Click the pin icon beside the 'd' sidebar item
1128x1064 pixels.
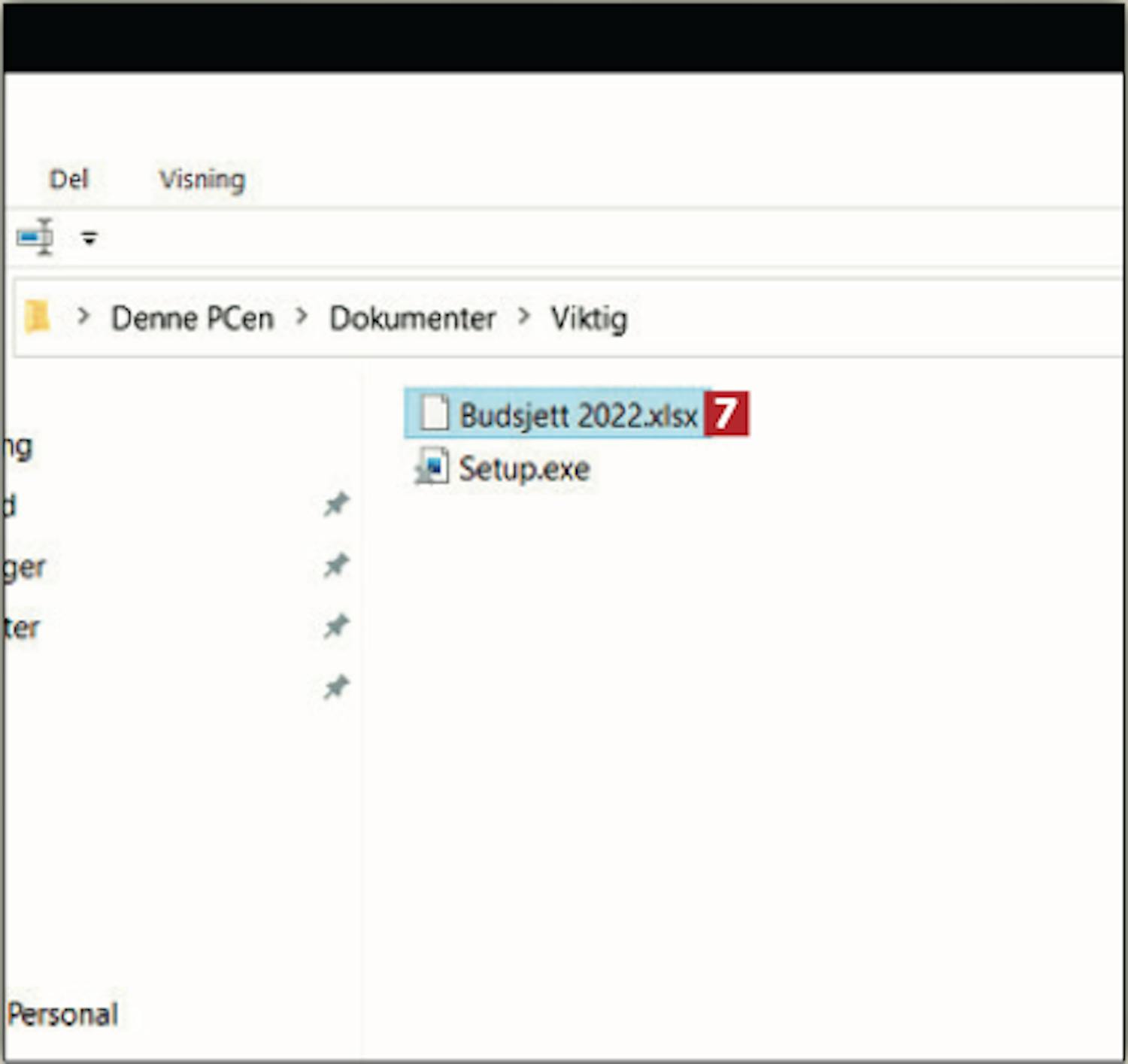[336, 505]
